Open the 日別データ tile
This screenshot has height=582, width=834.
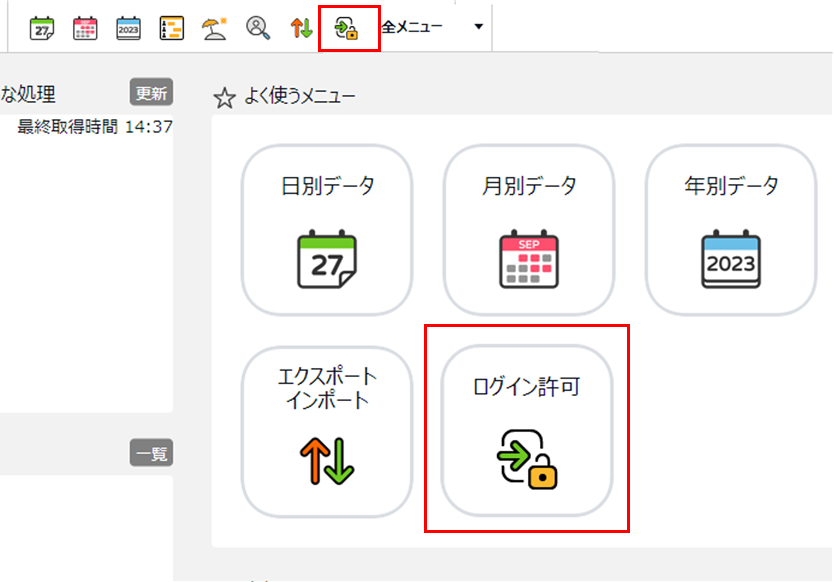point(327,230)
